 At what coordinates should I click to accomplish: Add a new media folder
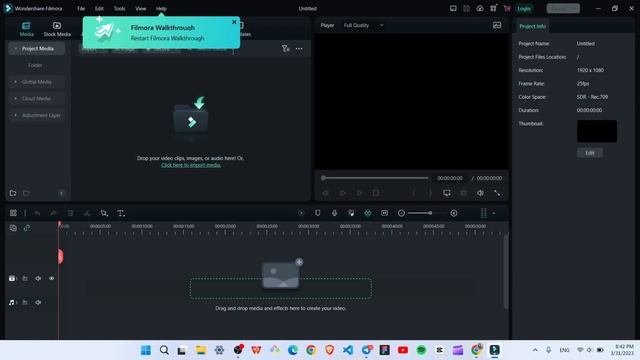[13, 193]
